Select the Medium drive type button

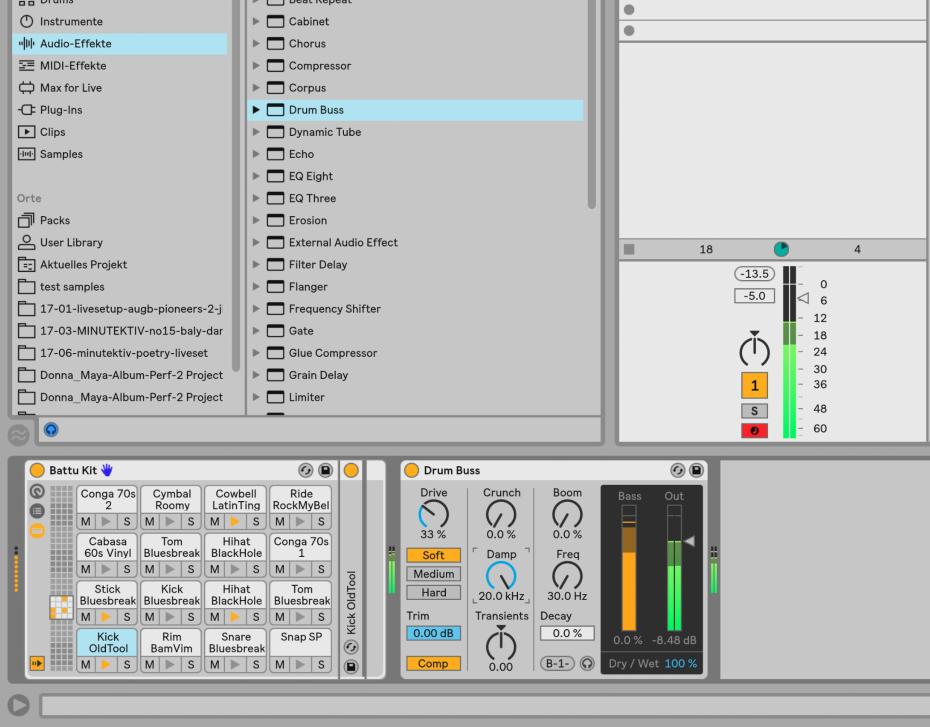[x=433, y=574]
